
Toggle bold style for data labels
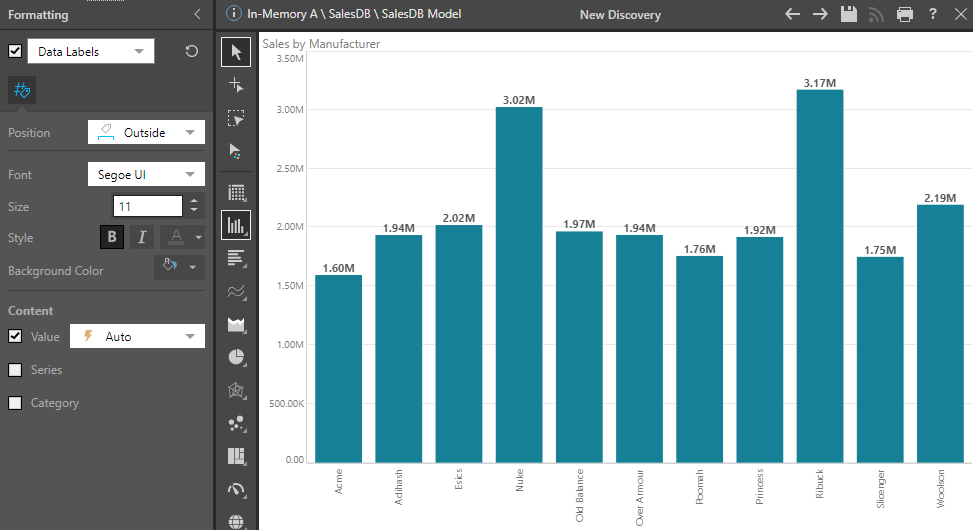(112, 237)
